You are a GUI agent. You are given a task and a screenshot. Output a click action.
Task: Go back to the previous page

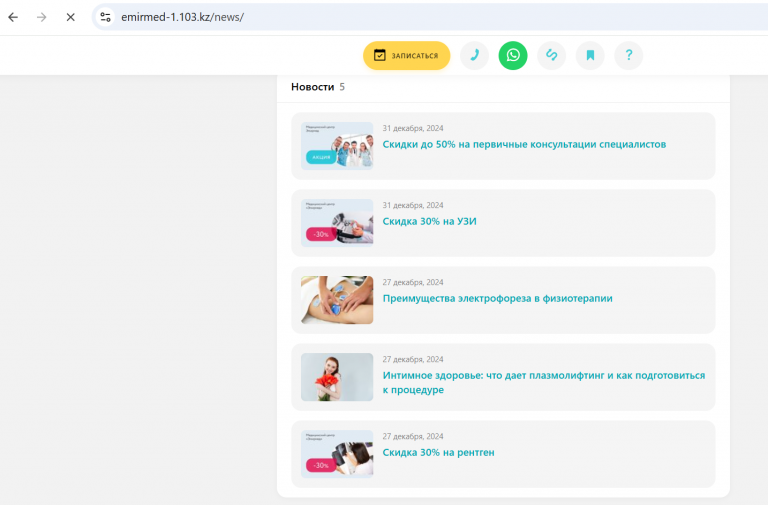pyautogui.click(x=13, y=17)
